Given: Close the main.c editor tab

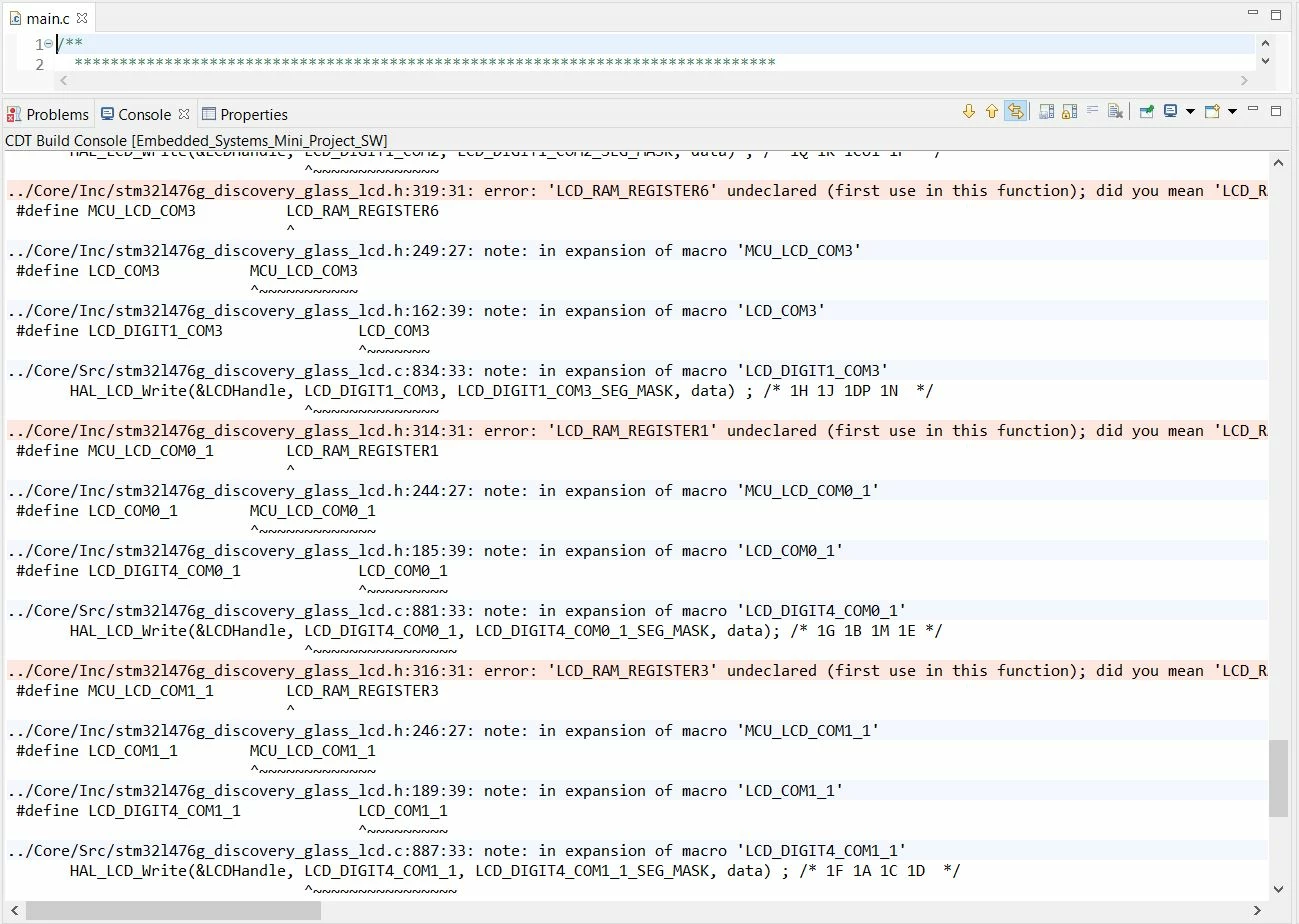Looking at the screenshot, I should click(x=82, y=18).
